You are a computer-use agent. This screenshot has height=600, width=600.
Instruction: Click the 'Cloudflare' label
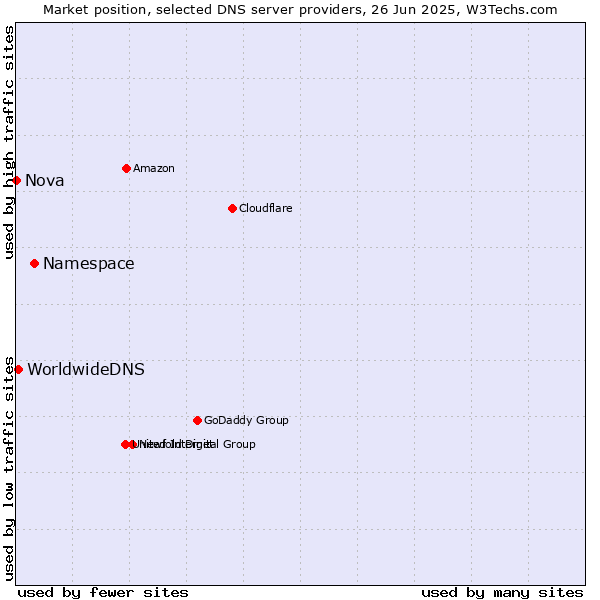[x=266, y=208]
